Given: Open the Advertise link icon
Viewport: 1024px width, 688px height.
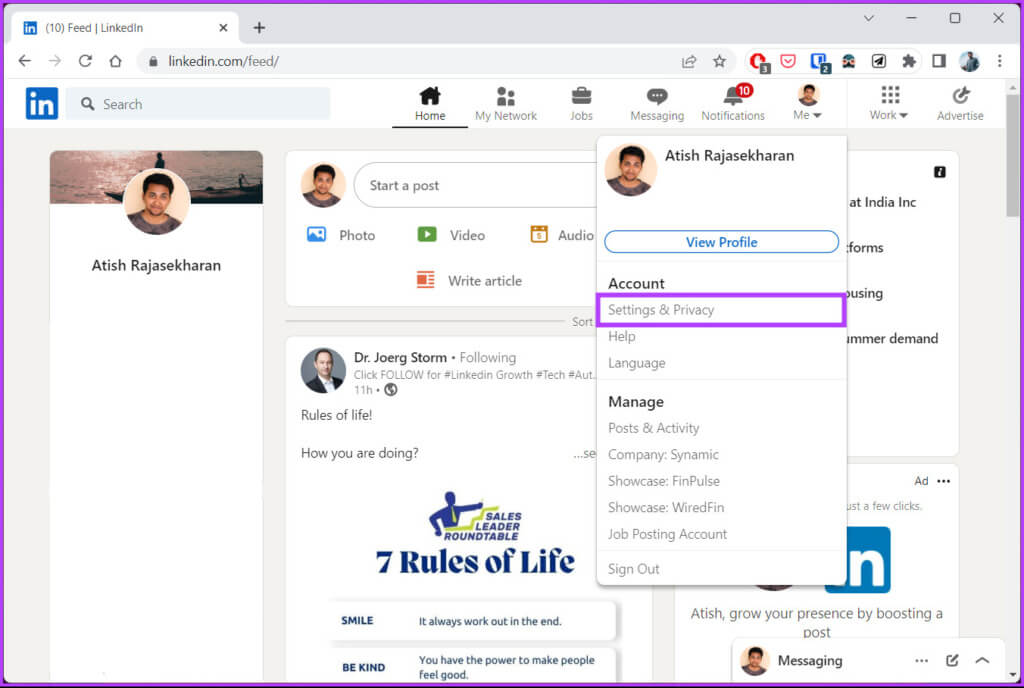Looking at the screenshot, I should click(x=960, y=96).
